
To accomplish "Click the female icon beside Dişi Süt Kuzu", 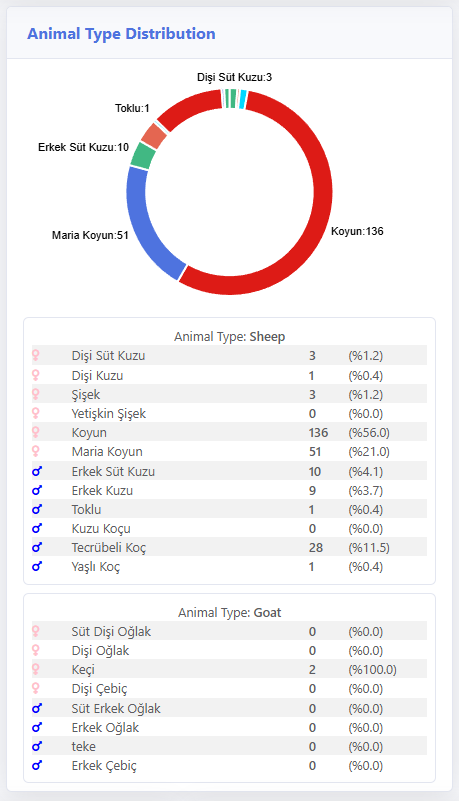I will click(36, 356).
